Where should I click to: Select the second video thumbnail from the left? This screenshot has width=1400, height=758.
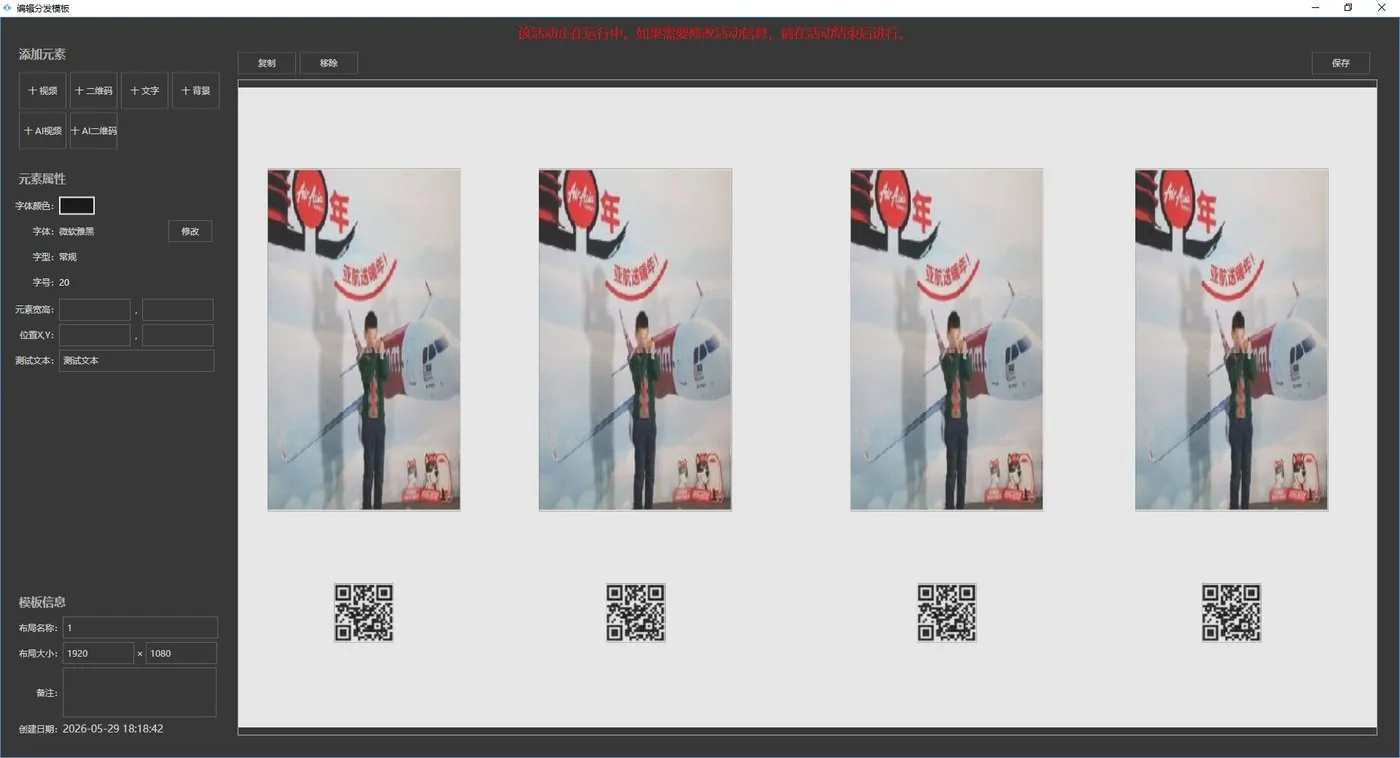click(635, 340)
